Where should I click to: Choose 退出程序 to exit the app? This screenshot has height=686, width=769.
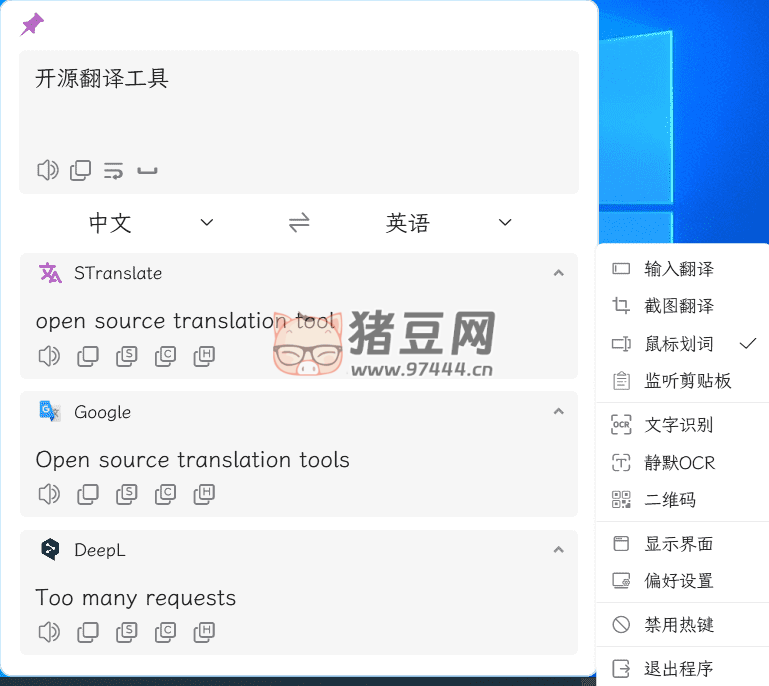679,669
